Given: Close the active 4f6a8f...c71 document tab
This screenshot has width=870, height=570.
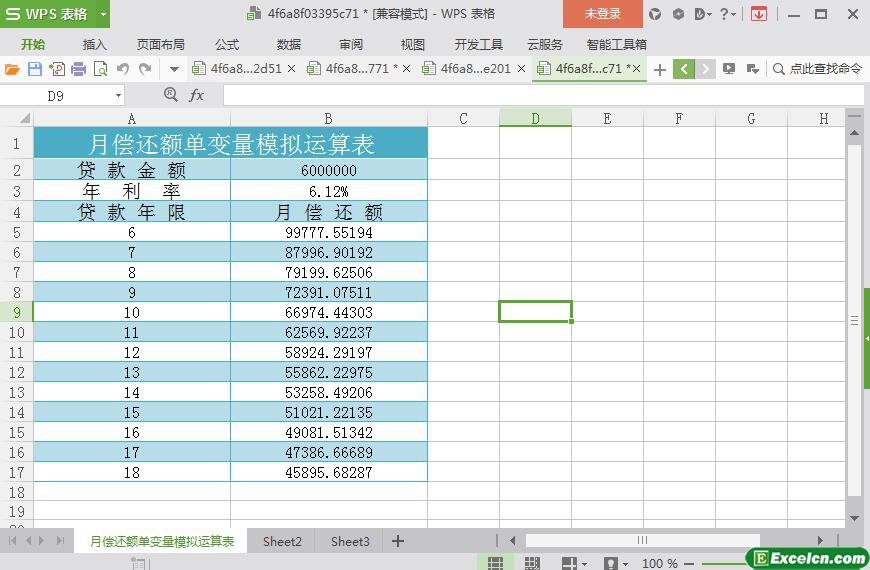Looking at the screenshot, I should point(636,69).
